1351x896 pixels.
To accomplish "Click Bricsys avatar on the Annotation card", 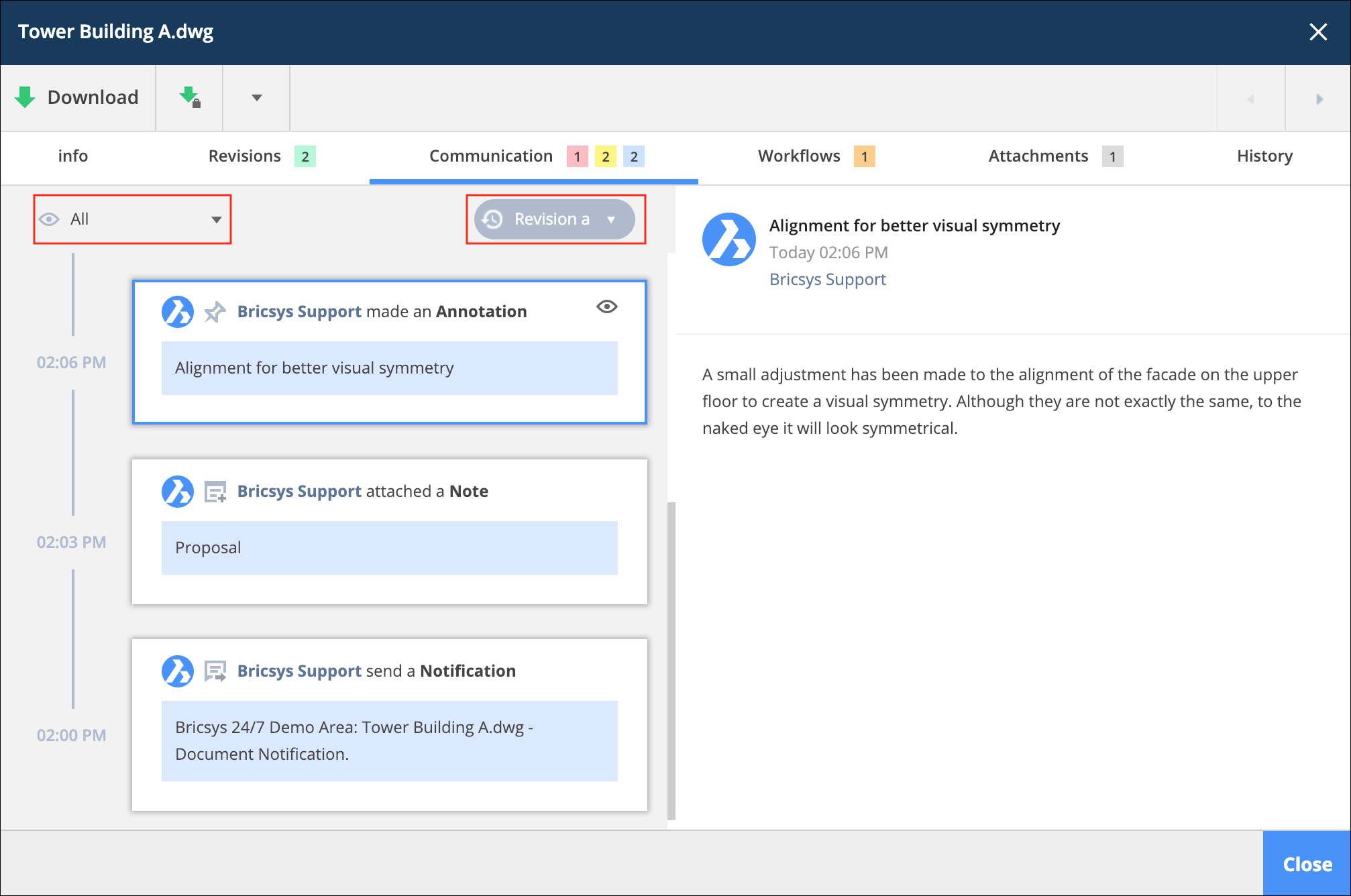I will coord(178,312).
